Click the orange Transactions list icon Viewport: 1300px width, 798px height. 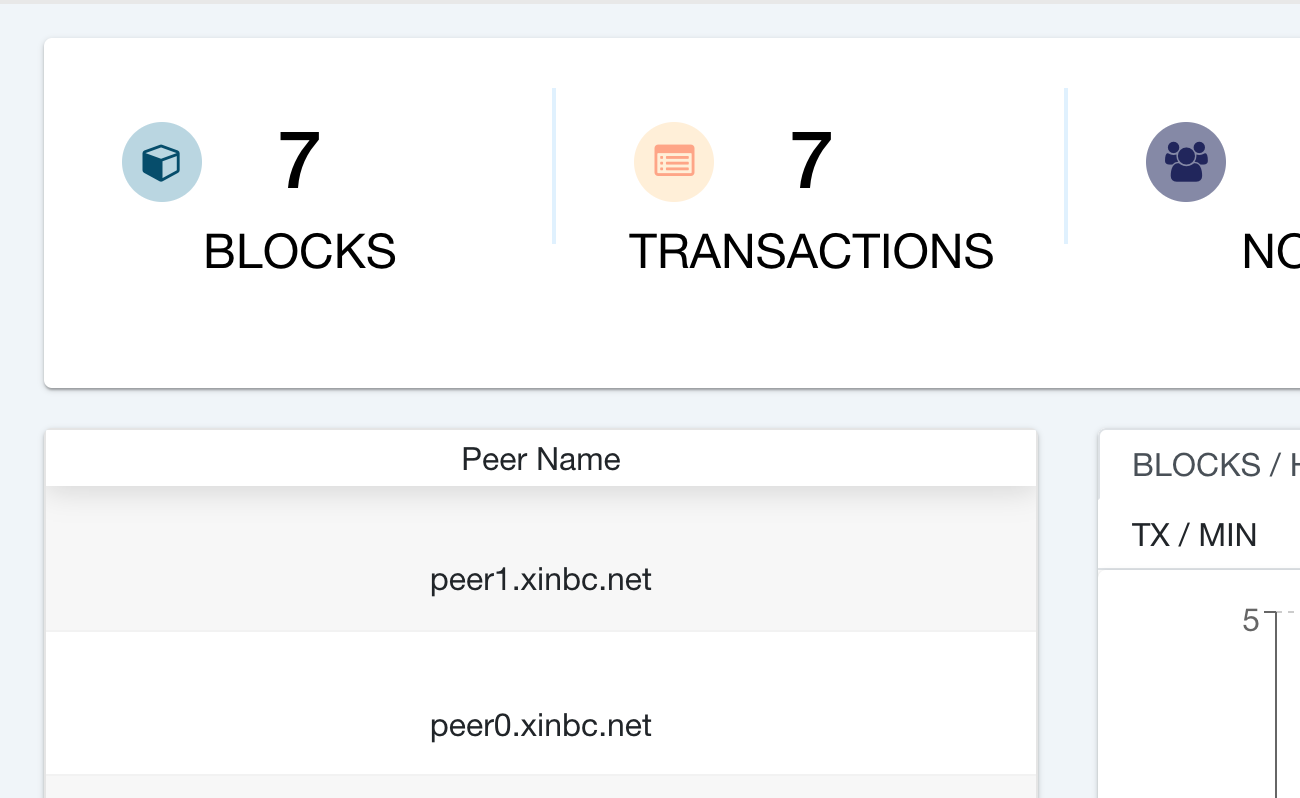(674, 162)
